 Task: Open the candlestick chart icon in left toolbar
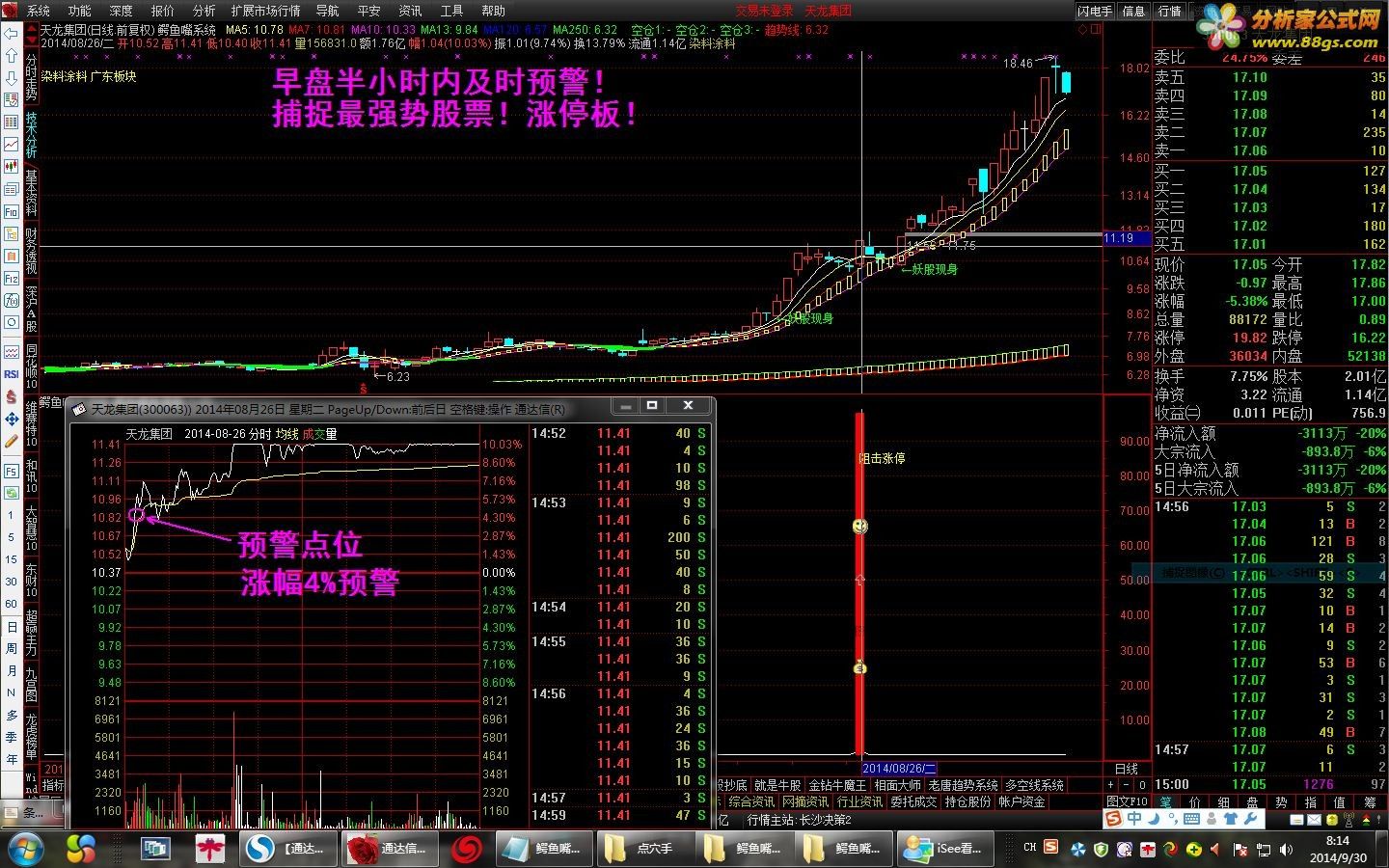[x=11, y=167]
